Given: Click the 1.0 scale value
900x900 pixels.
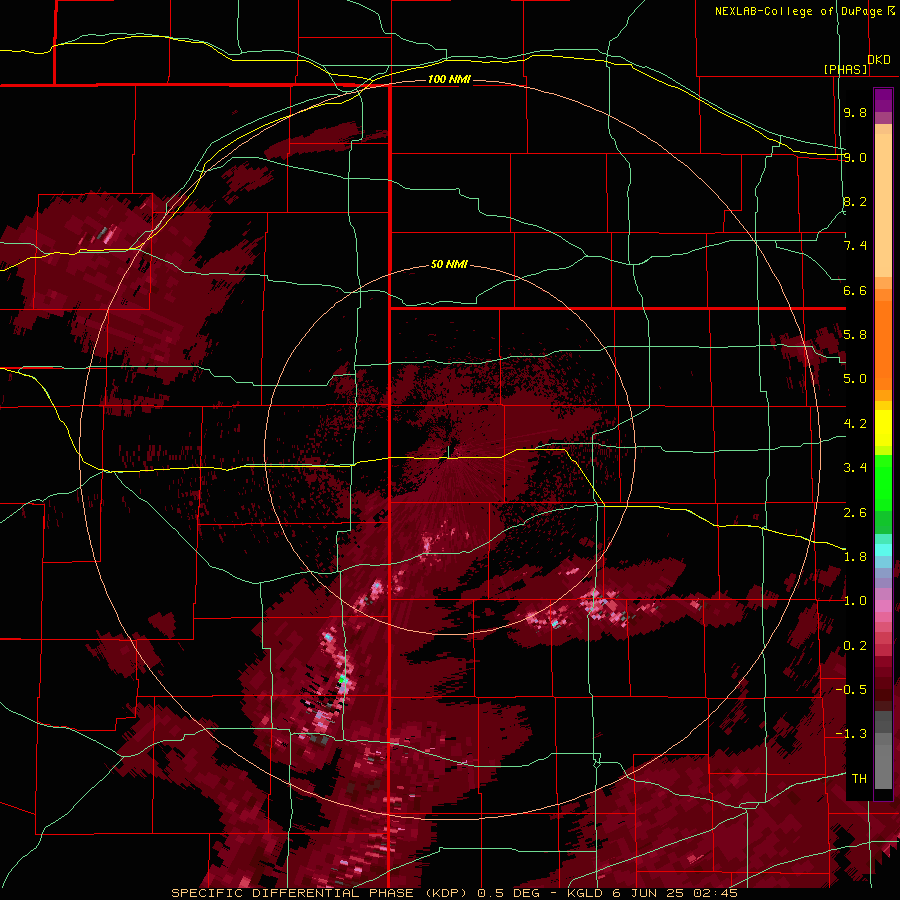Looking at the screenshot, I should (x=855, y=601).
